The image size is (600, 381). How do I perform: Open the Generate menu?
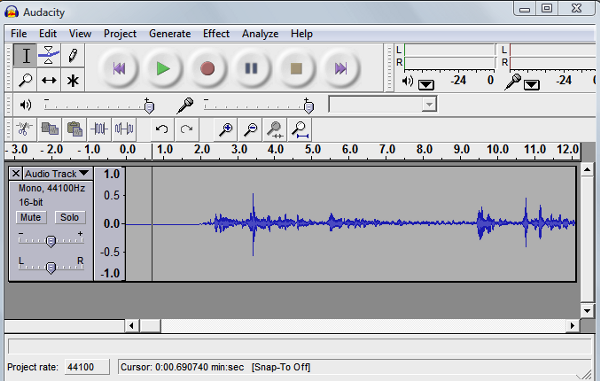click(x=170, y=34)
